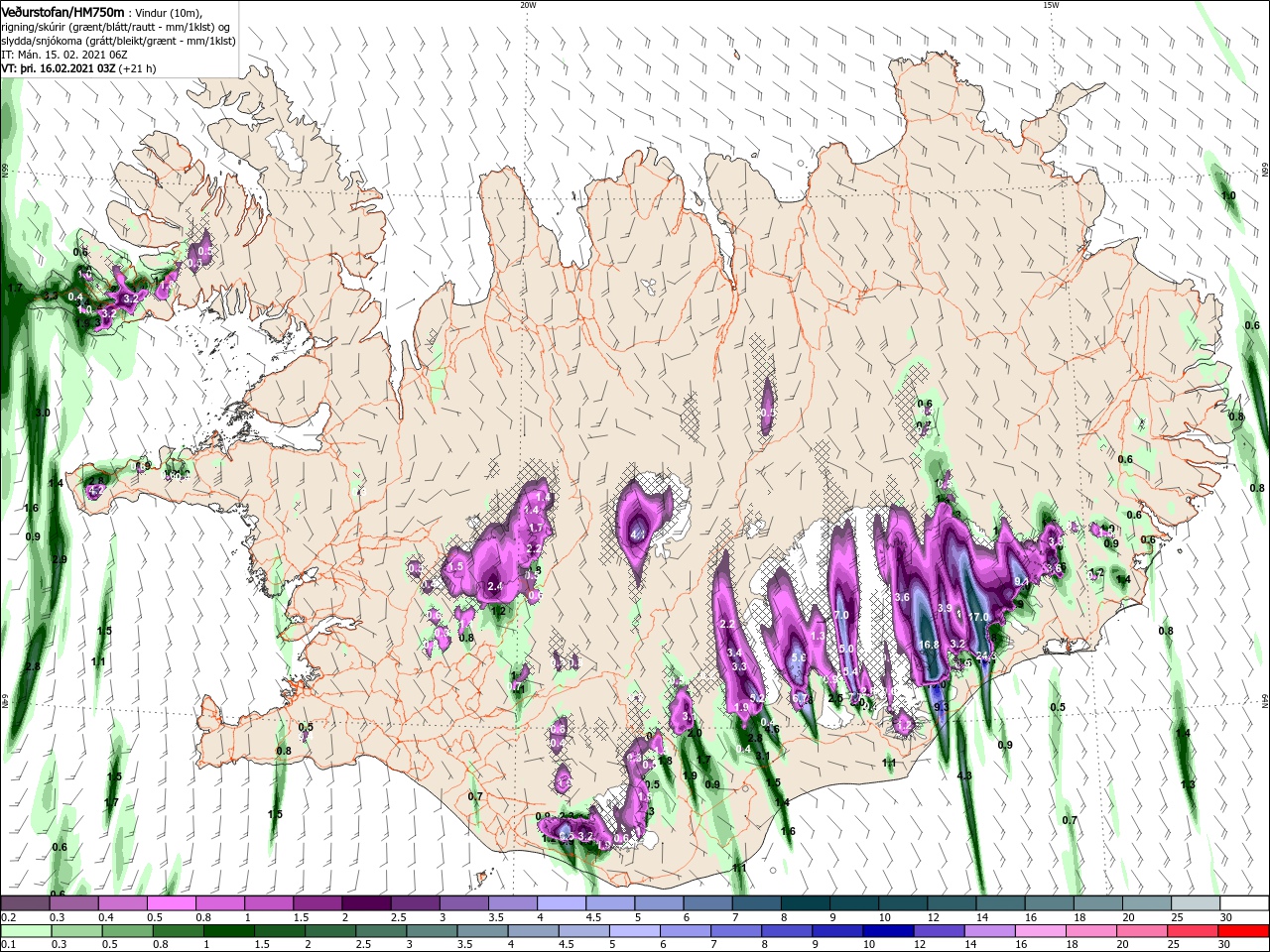Click the pale green rain swatch between 0.1 and 0.3
This screenshot has width=1270, height=952.
click(25, 931)
